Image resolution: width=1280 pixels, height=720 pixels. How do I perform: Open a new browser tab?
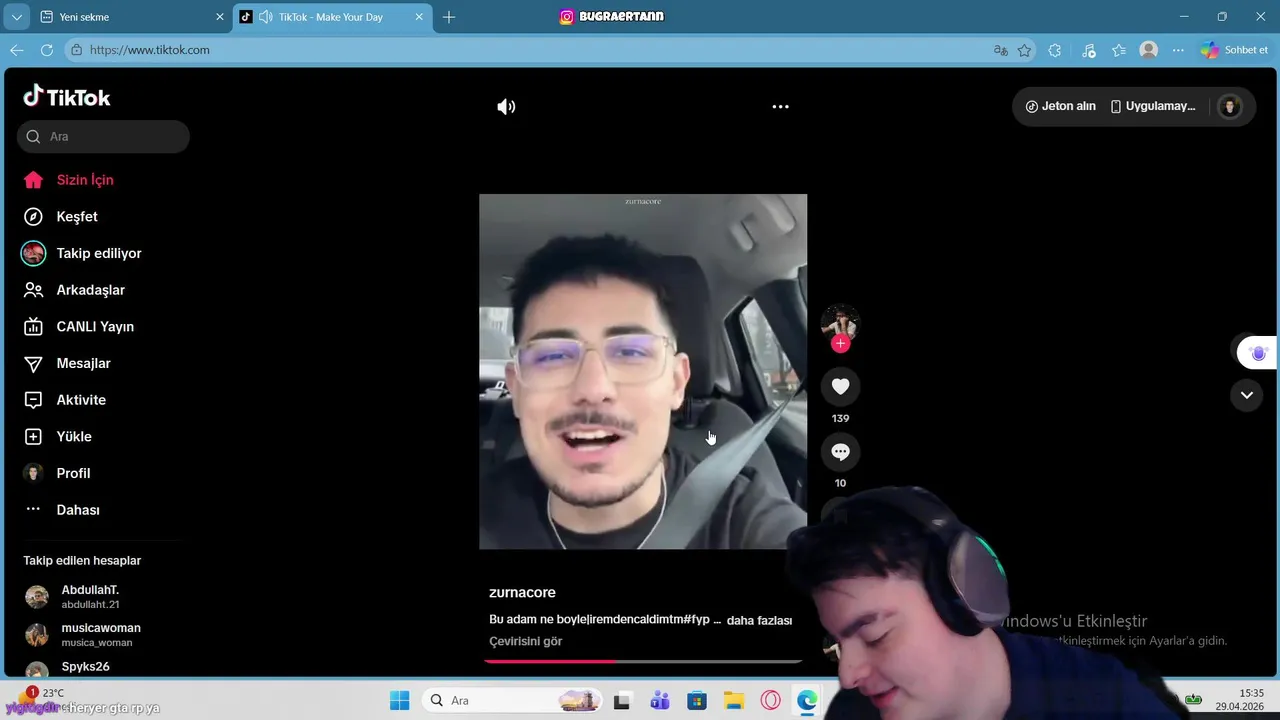click(449, 17)
